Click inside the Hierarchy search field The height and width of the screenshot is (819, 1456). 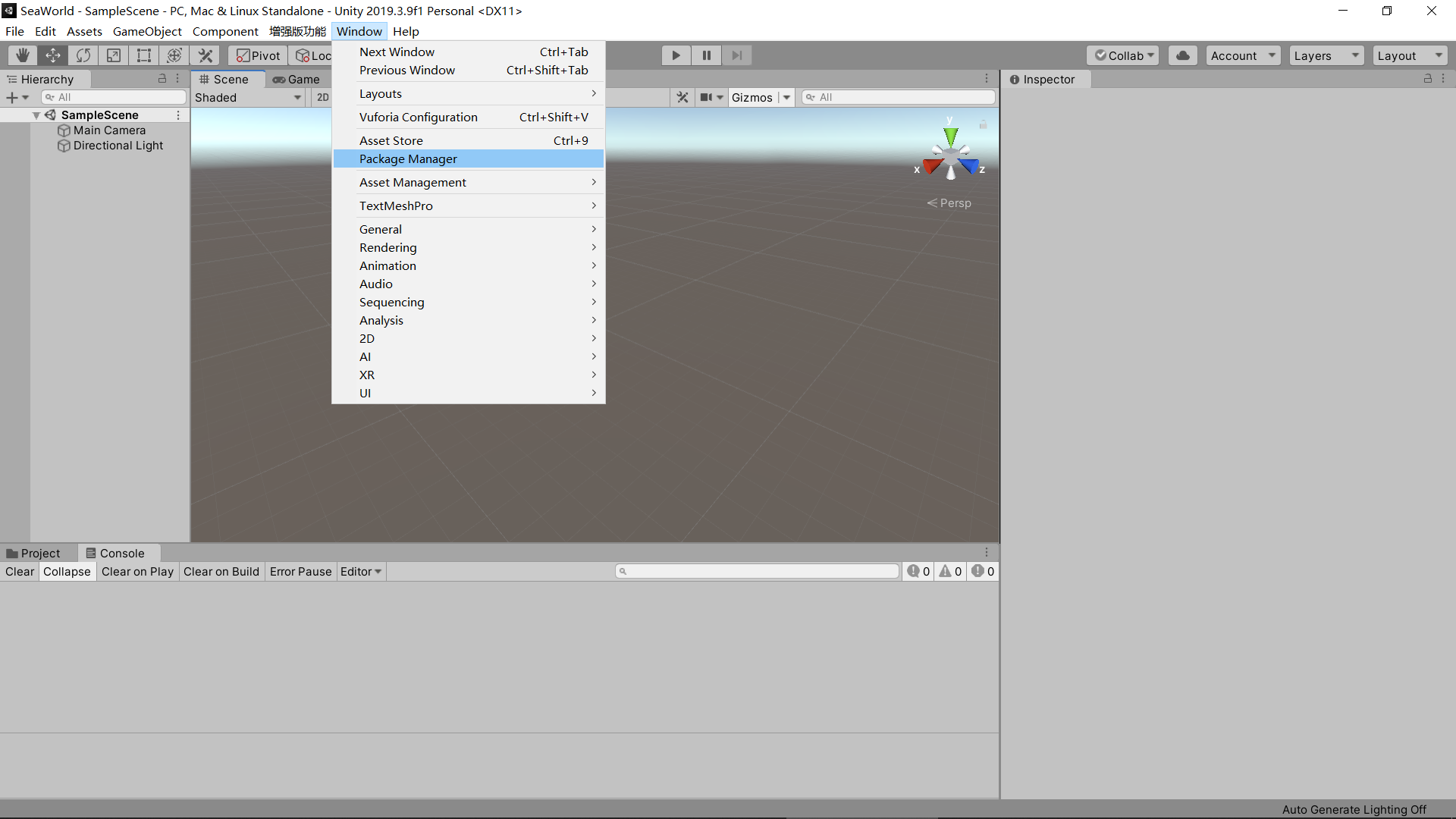pos(114,96)
